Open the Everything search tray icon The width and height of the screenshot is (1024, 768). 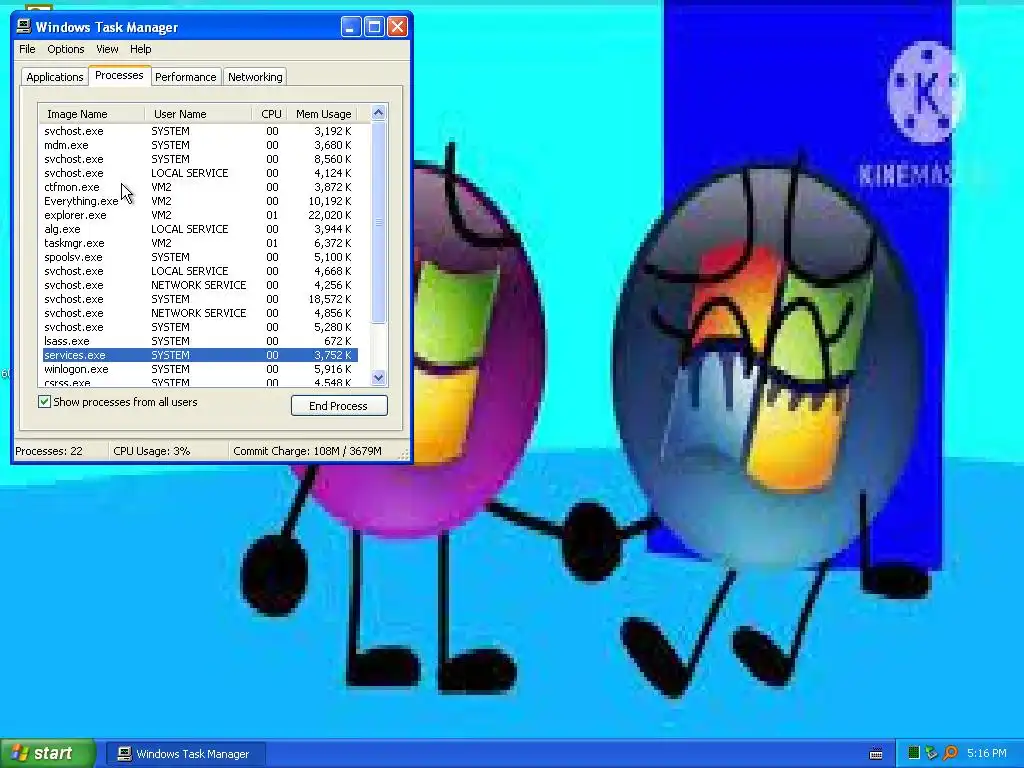tap(950, 753)
